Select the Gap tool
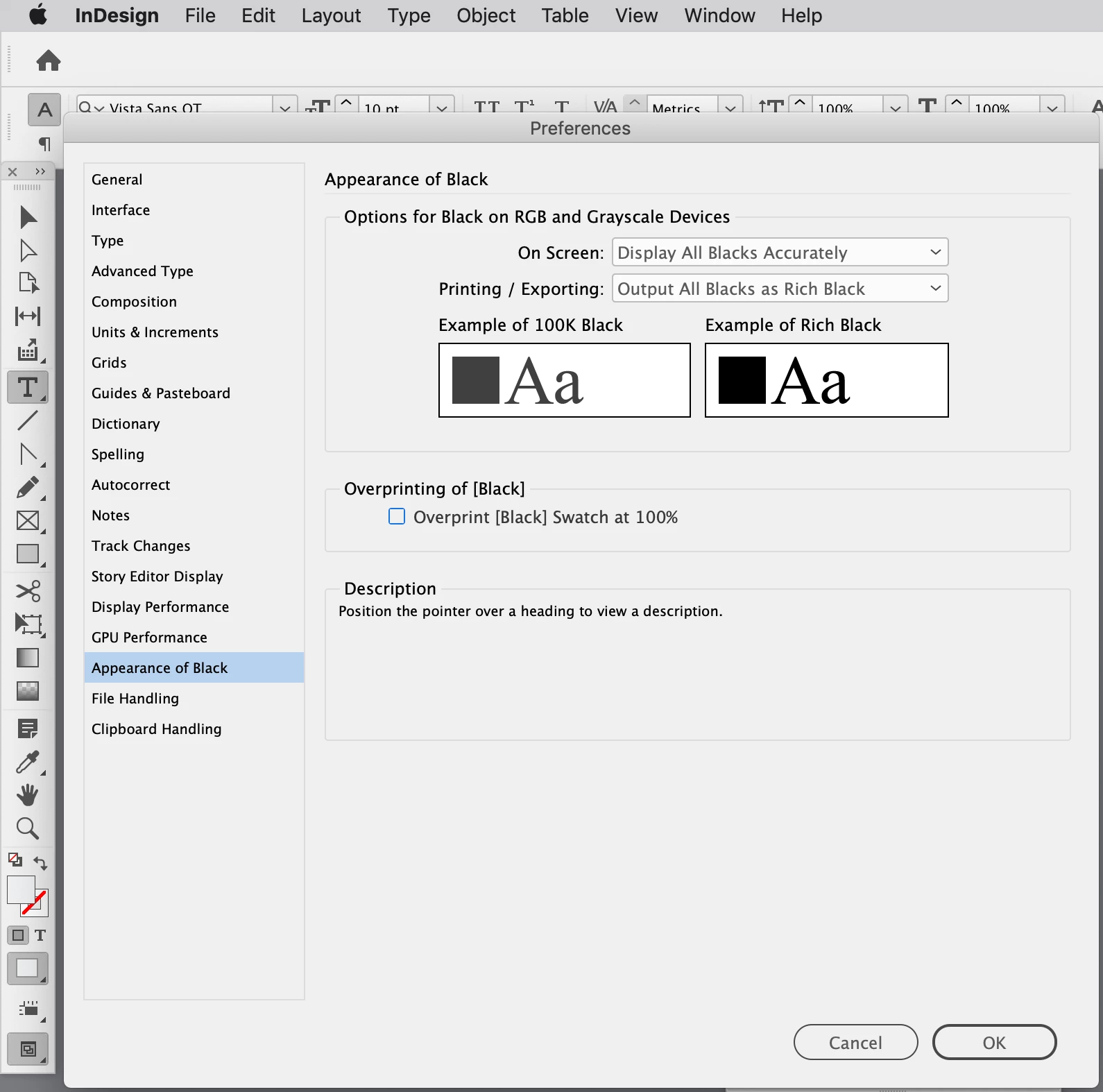Viewport: 1103px width, 1092px height. pos(28,316)
